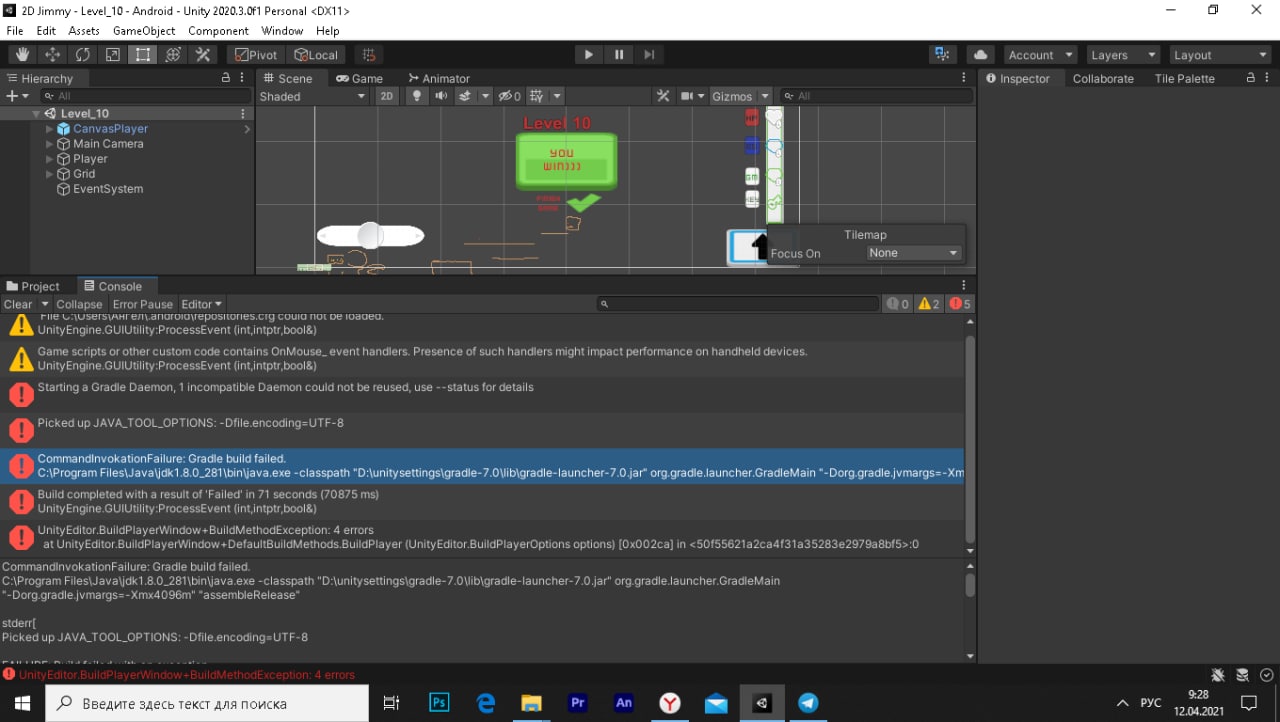The height and width of the screenshot is (722, 1280).
Task: Click the Console search field
Action: pyautogui.click(x=738, y=304)
